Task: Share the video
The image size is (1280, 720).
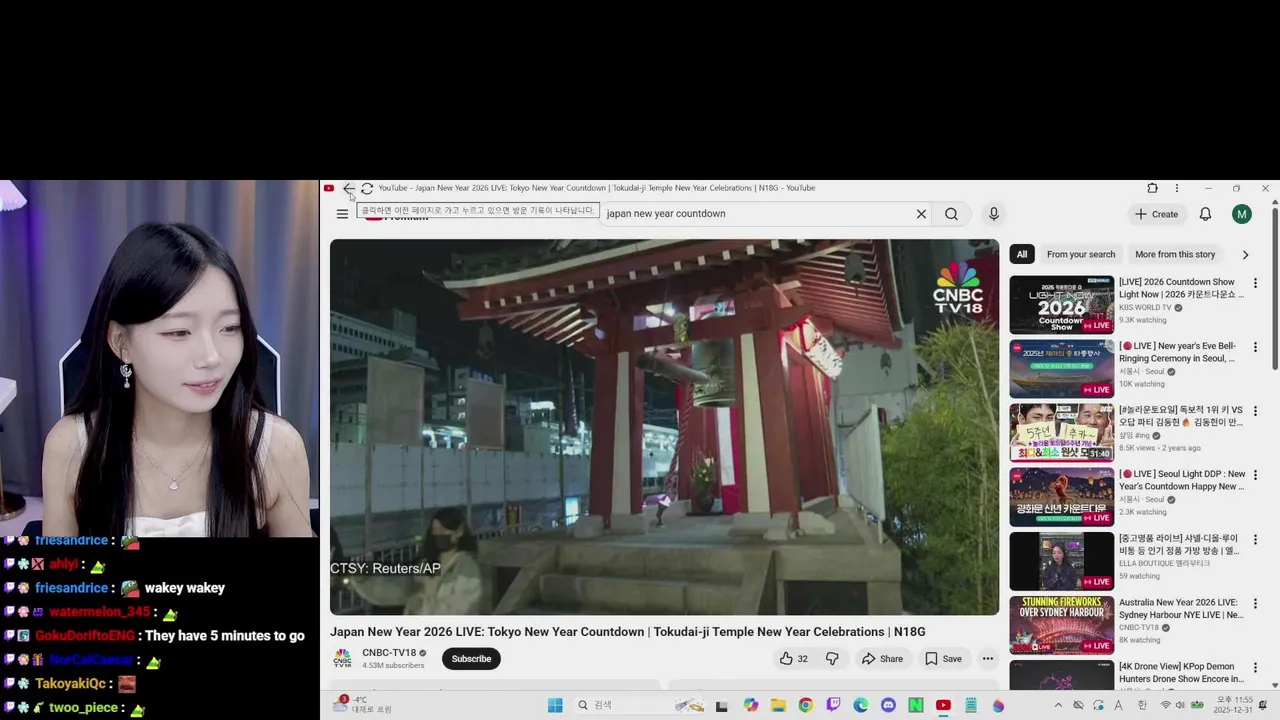Action: tap(882, 659)
